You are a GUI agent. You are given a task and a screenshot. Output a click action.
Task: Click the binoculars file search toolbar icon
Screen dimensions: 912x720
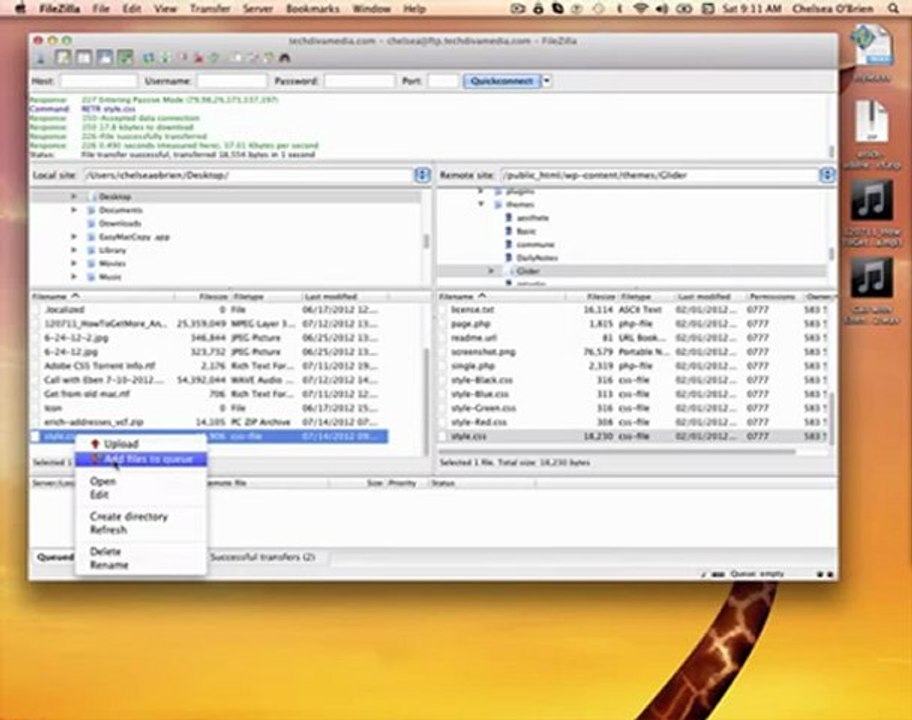284,59
